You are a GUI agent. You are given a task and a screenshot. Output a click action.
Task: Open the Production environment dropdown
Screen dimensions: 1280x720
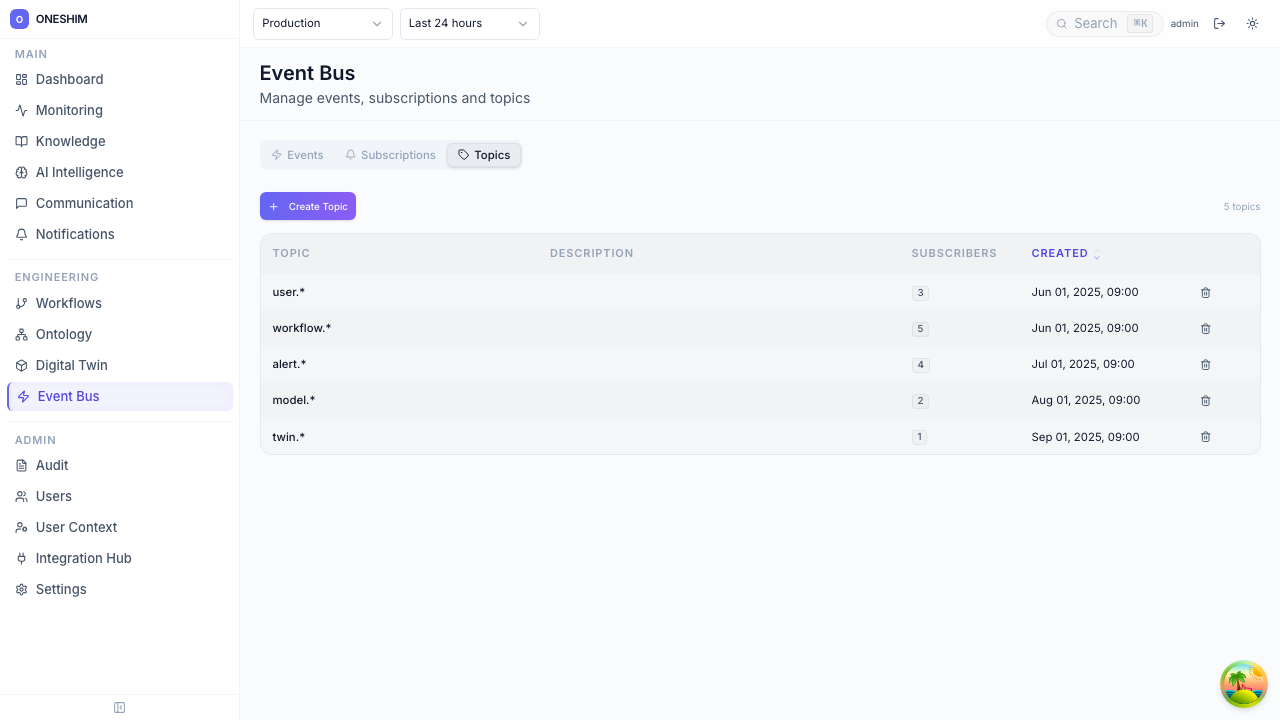coord(322,24)
